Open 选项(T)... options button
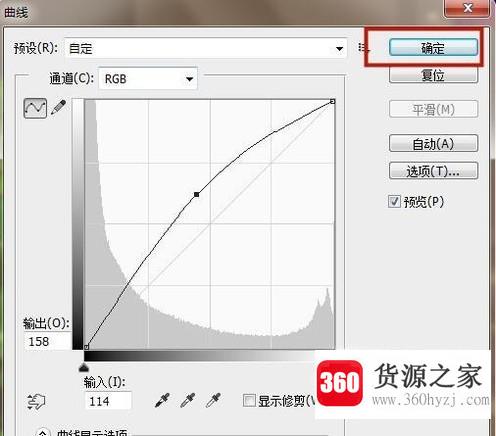 [433, 171]
